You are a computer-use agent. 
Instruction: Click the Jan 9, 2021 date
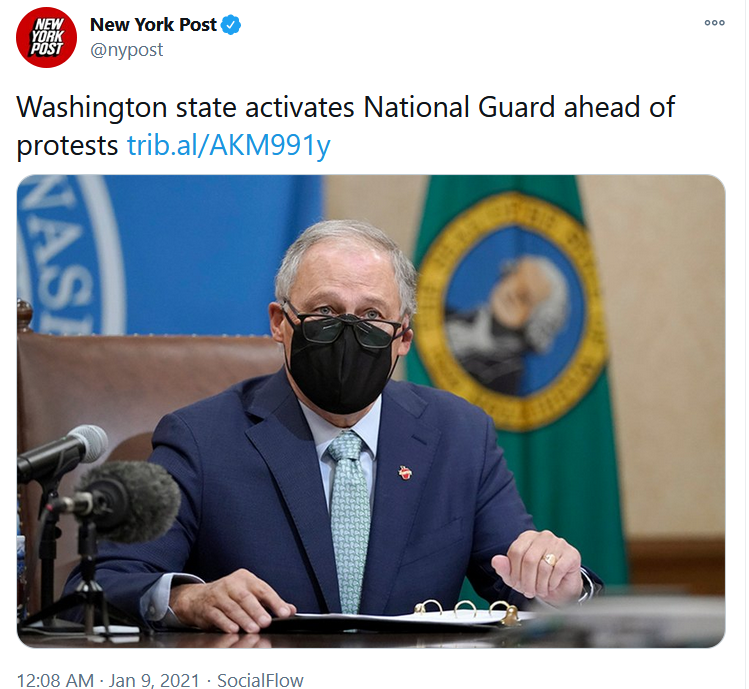[x=154, y=680]
